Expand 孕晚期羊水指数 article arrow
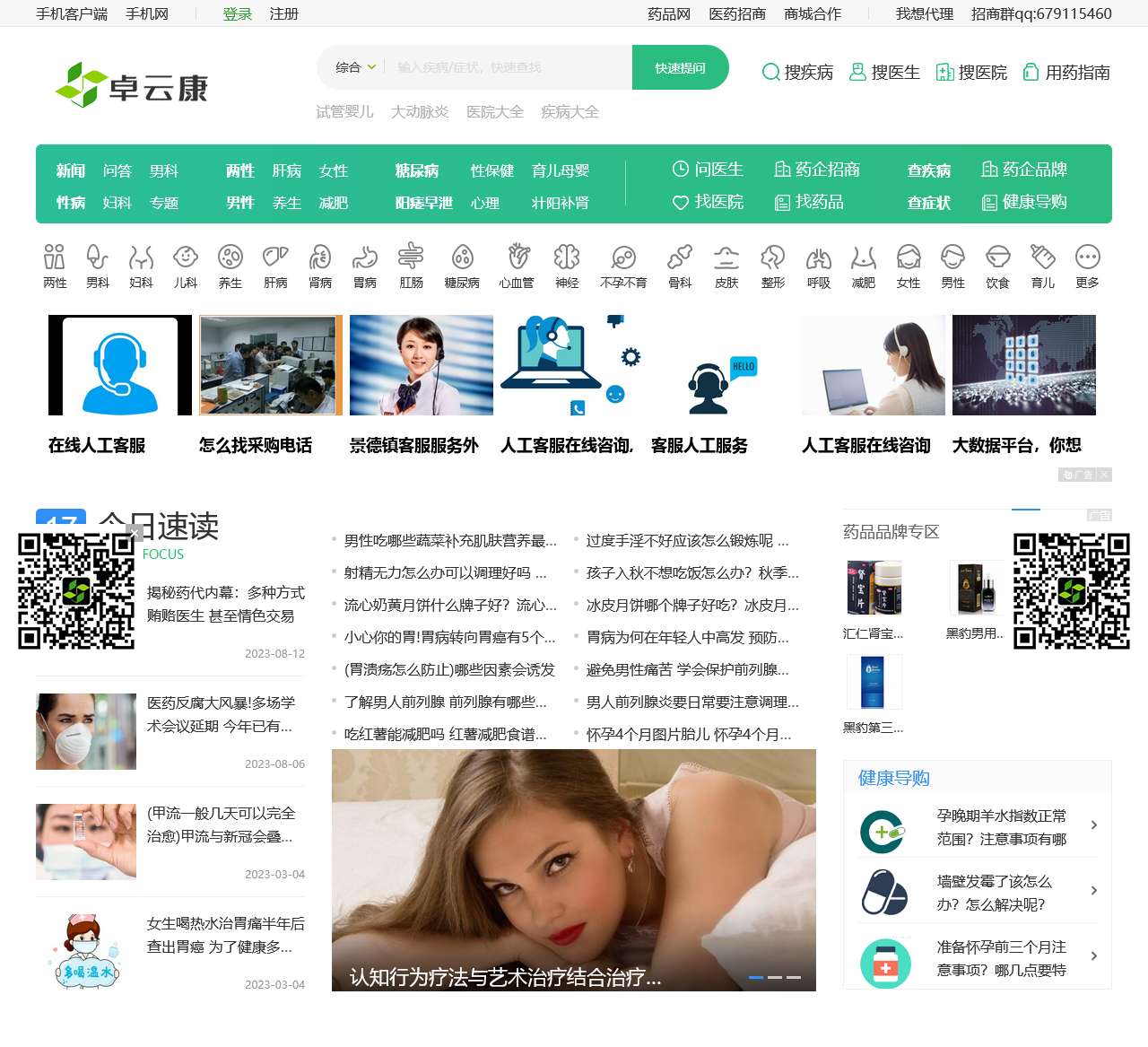 [1093, 825]
